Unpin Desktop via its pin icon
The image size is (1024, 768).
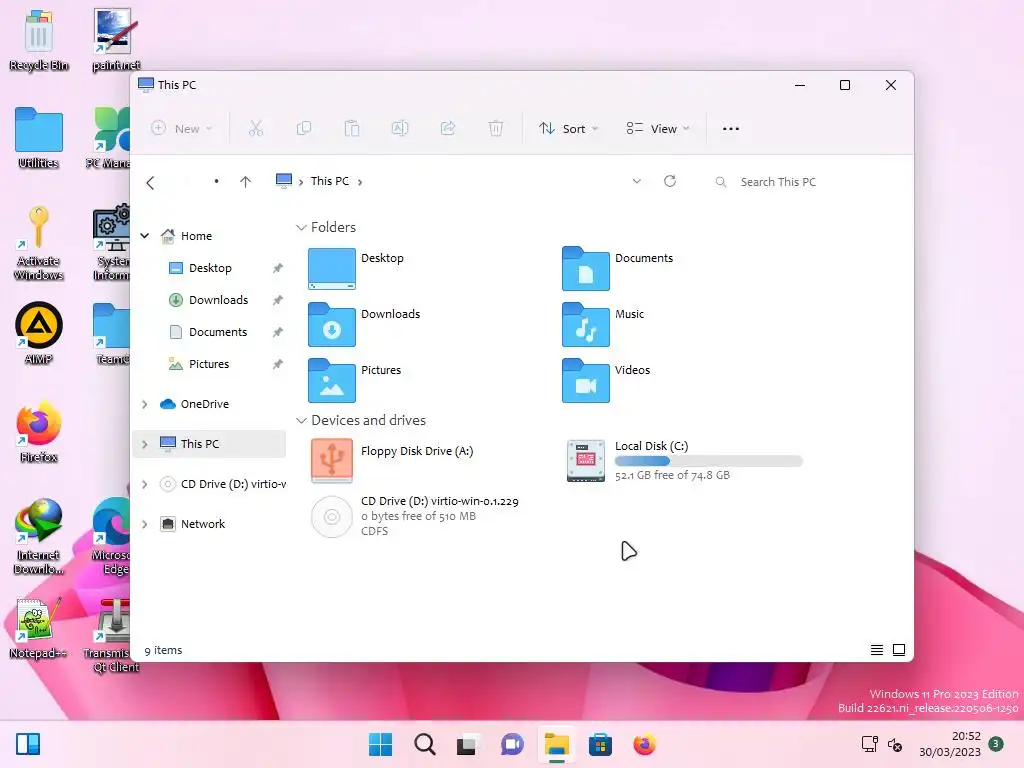(x=278, y=268)
